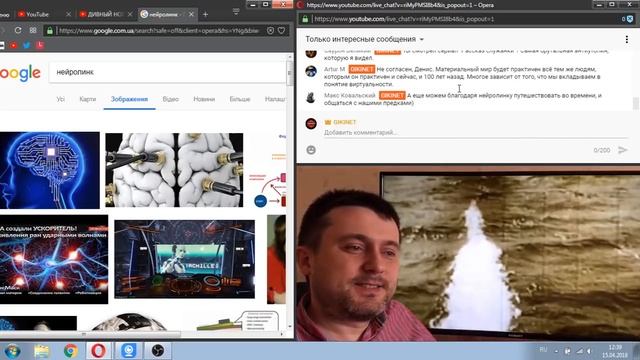Select the Зображення search tab
Screen dimensions: 640x360
click(129, 99)
